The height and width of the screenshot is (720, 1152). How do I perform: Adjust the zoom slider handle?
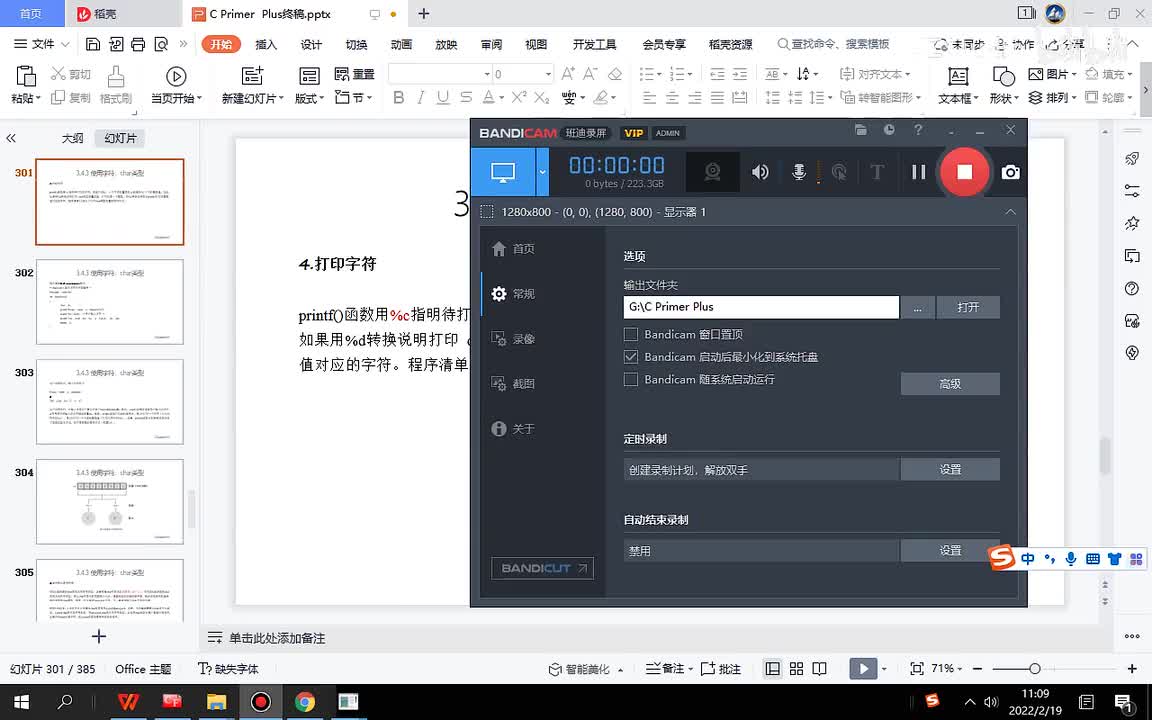[1034, 669]
